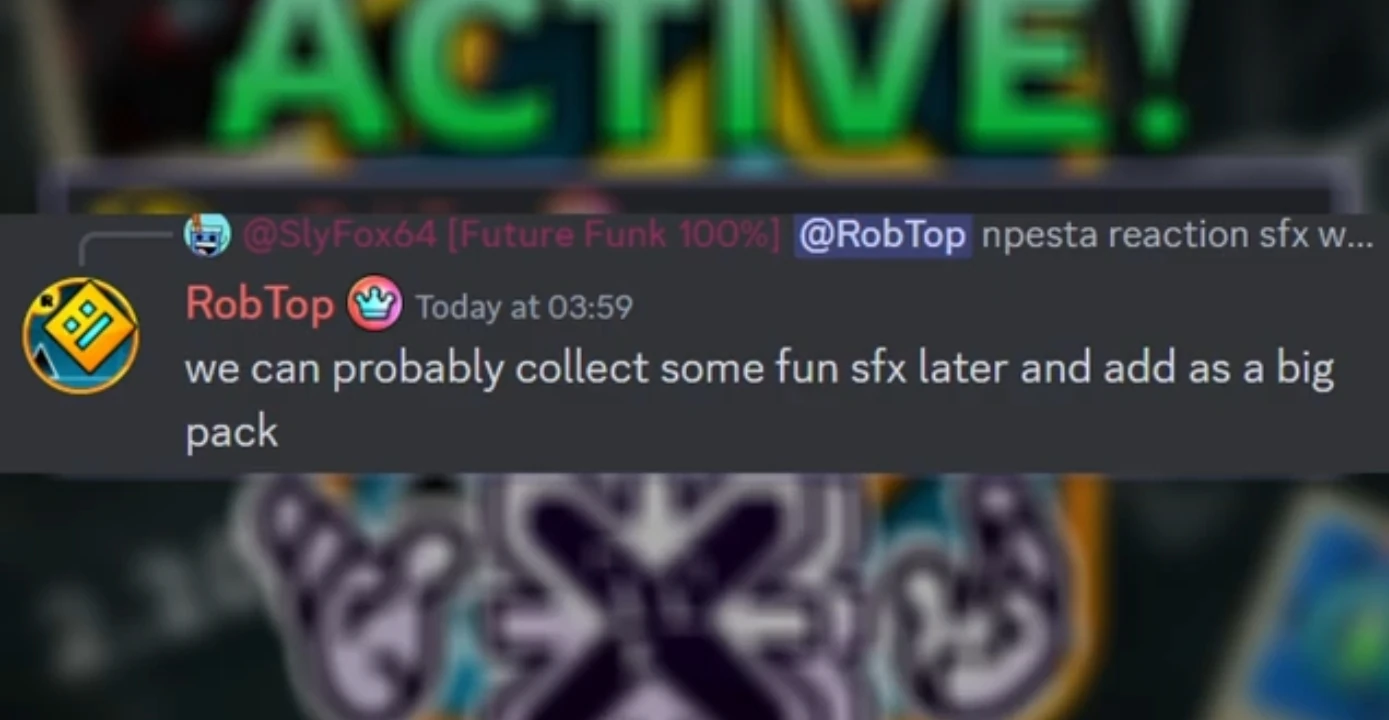Open SlyFox64's small reply avatar

(207, 236)
